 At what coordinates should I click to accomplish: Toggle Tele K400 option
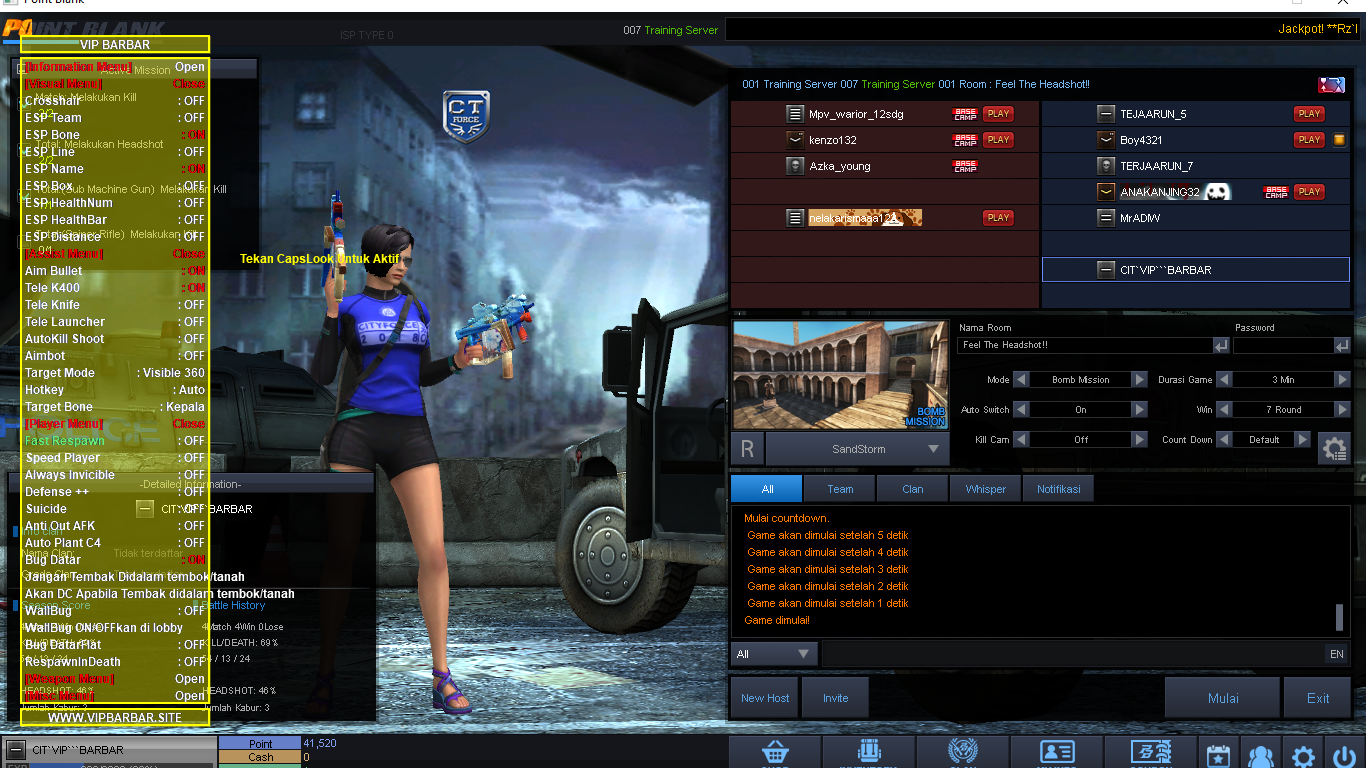(x=115, y=288)
